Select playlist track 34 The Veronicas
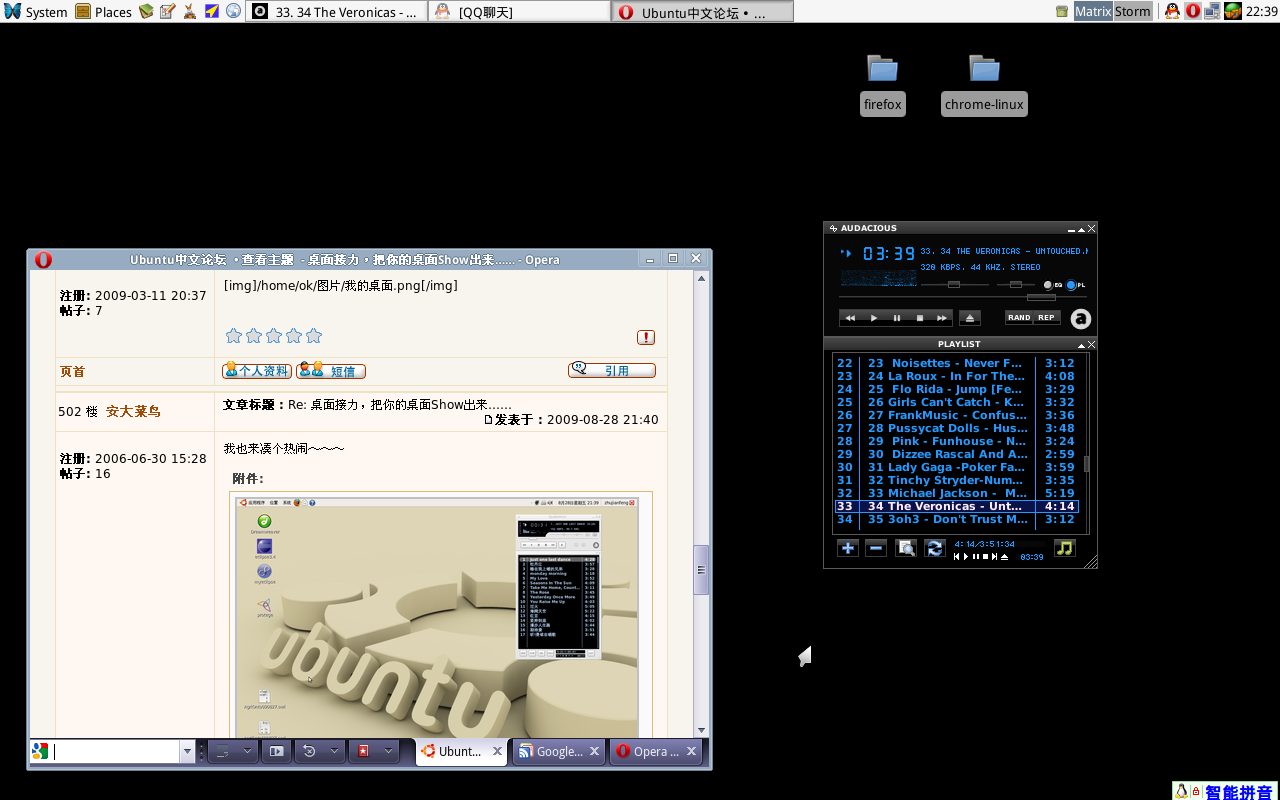This screenshot has width=1280, height=800. click(957, 506)
